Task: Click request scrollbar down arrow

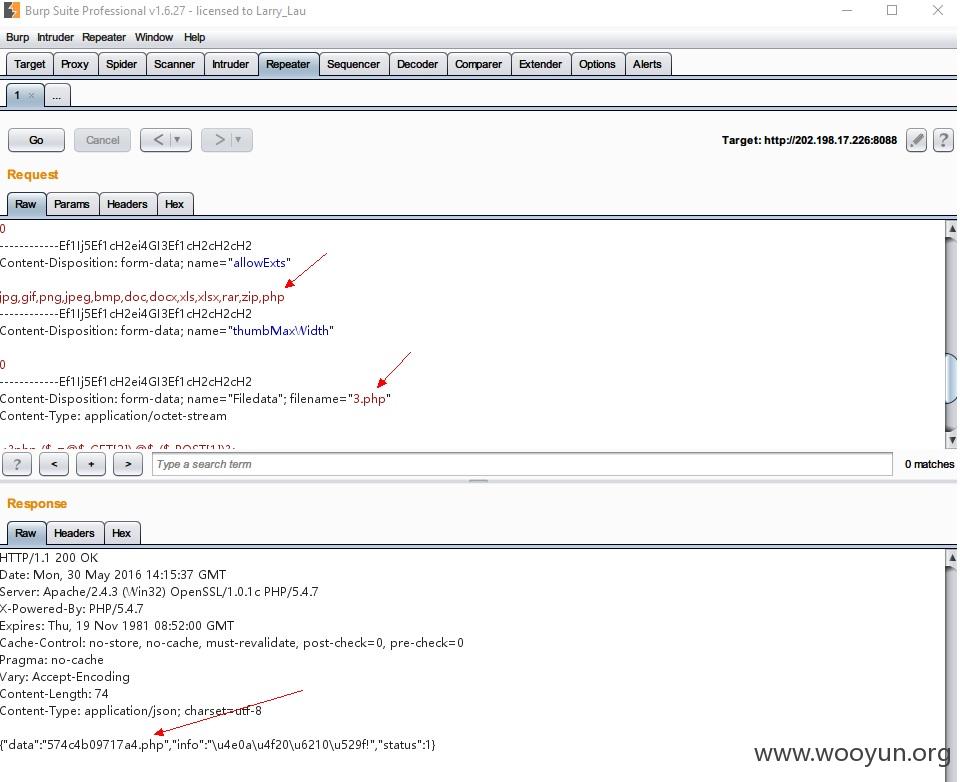Action: pyautogui.click(x=951, y=440)
